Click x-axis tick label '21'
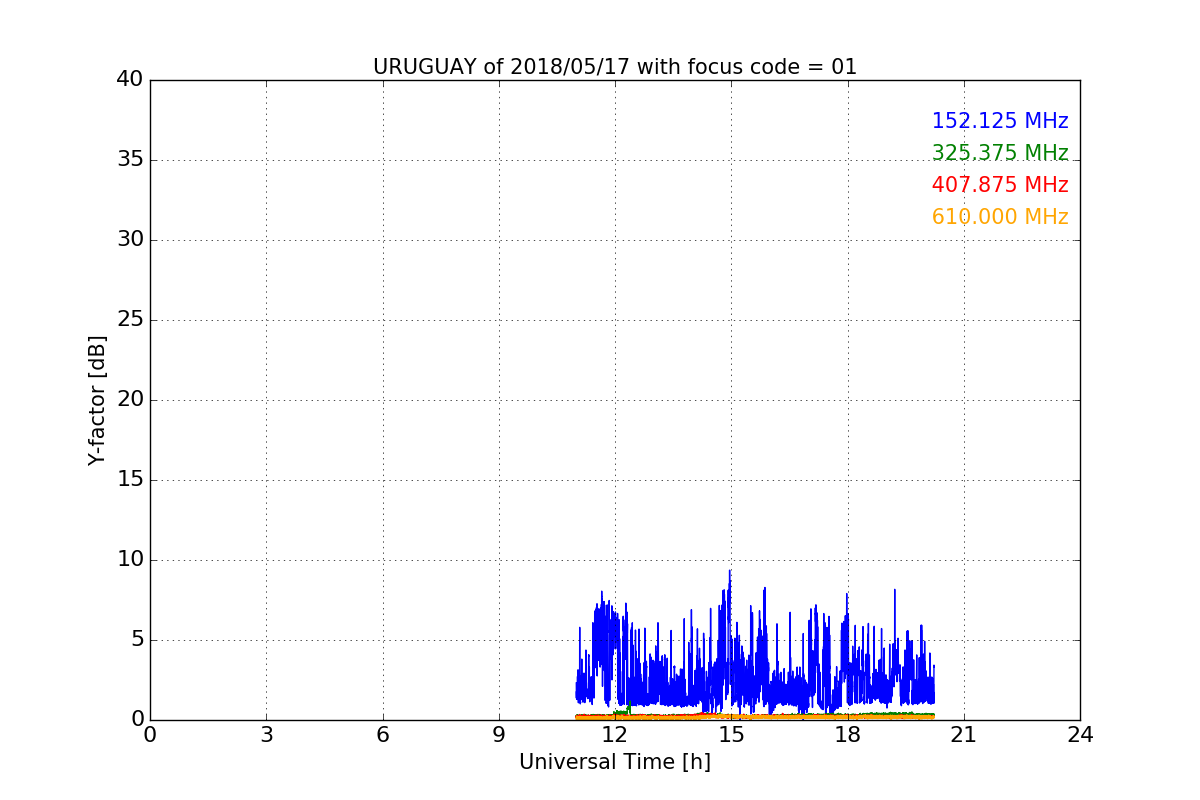The width and height of the screenshot is (1200, 800). [964, 734]
